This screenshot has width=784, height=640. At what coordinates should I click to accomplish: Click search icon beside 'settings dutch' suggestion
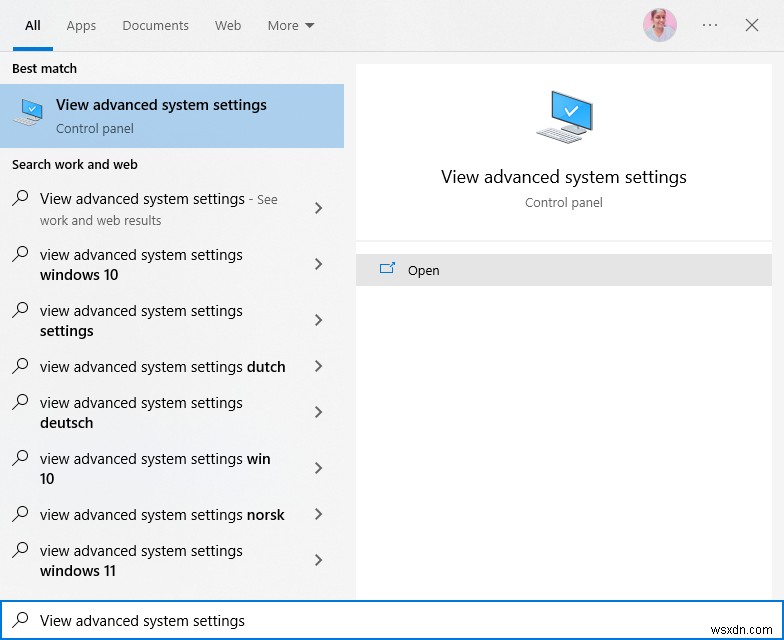click(x=20, y=366)
